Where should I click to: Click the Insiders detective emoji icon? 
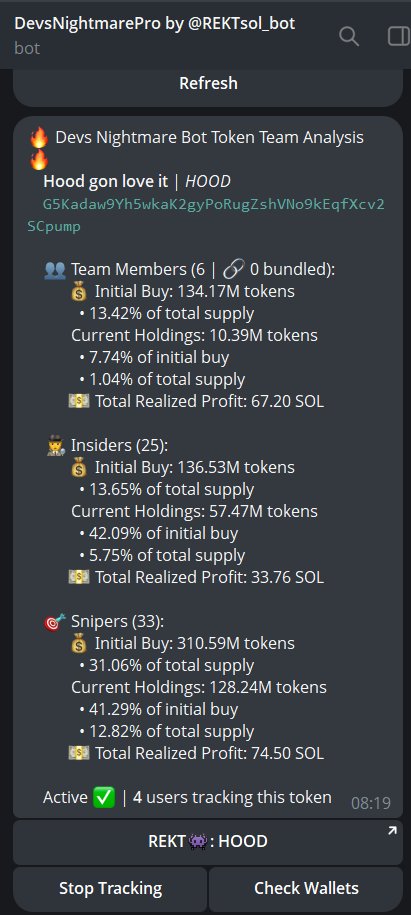[55, 446]
